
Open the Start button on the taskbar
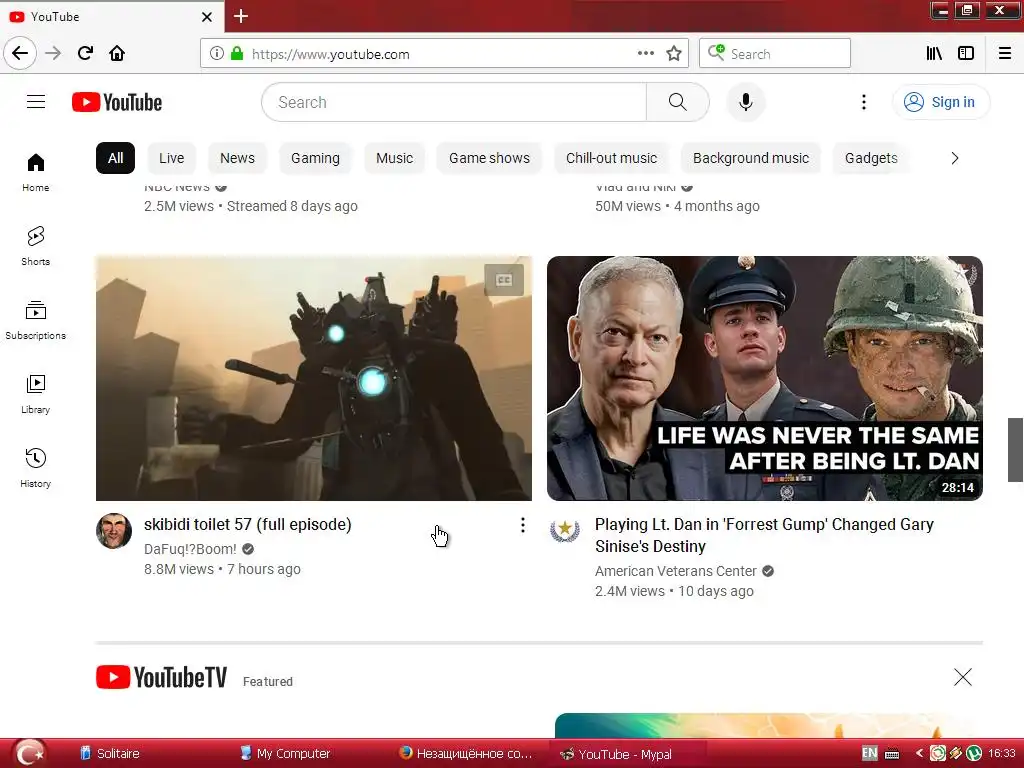[x=29, y=753]
